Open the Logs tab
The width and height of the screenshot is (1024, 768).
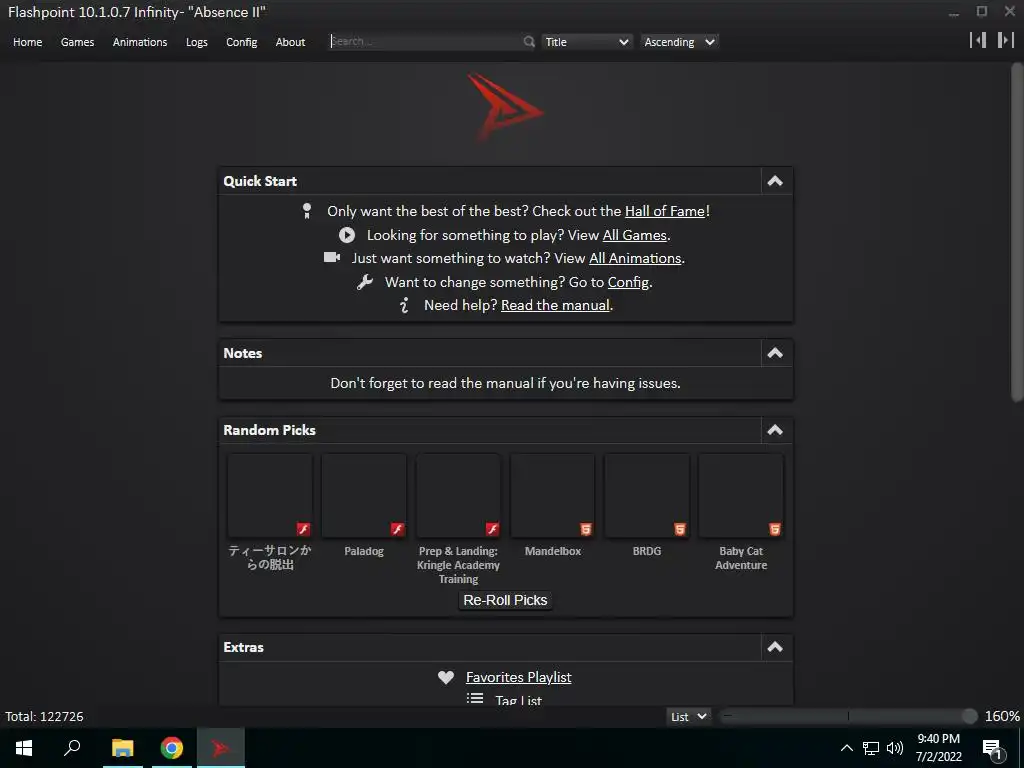click(x=197, y=42)
